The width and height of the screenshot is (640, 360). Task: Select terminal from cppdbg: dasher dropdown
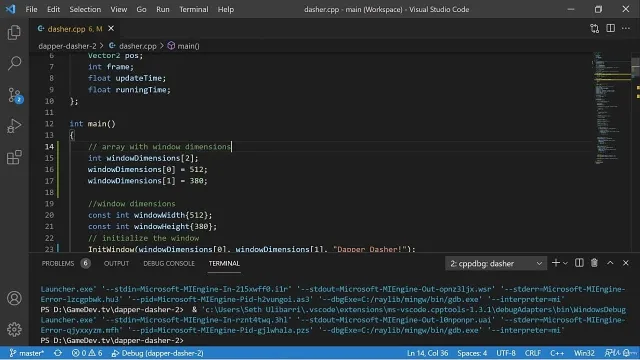(496, 264)
